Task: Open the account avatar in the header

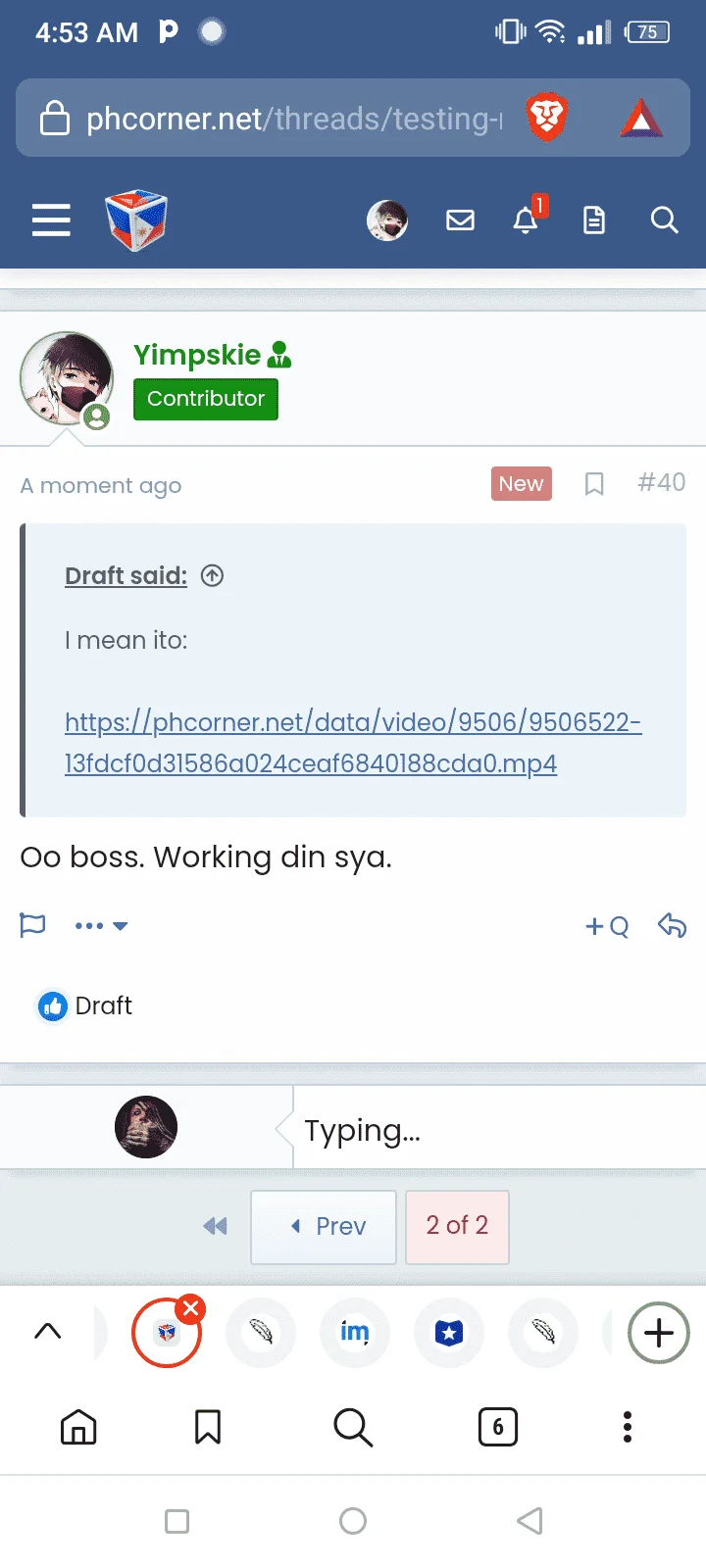Action: tap(387, 220)
